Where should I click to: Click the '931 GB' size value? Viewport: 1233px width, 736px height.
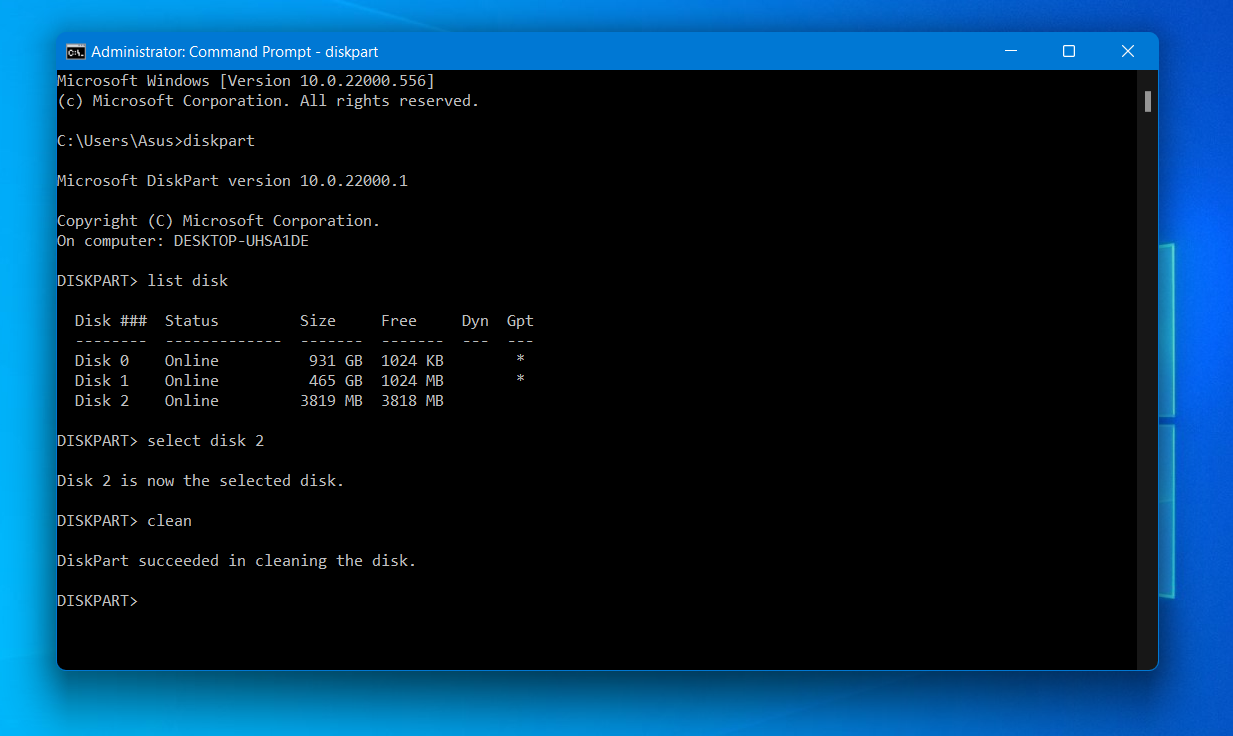(x=336, y=361)
